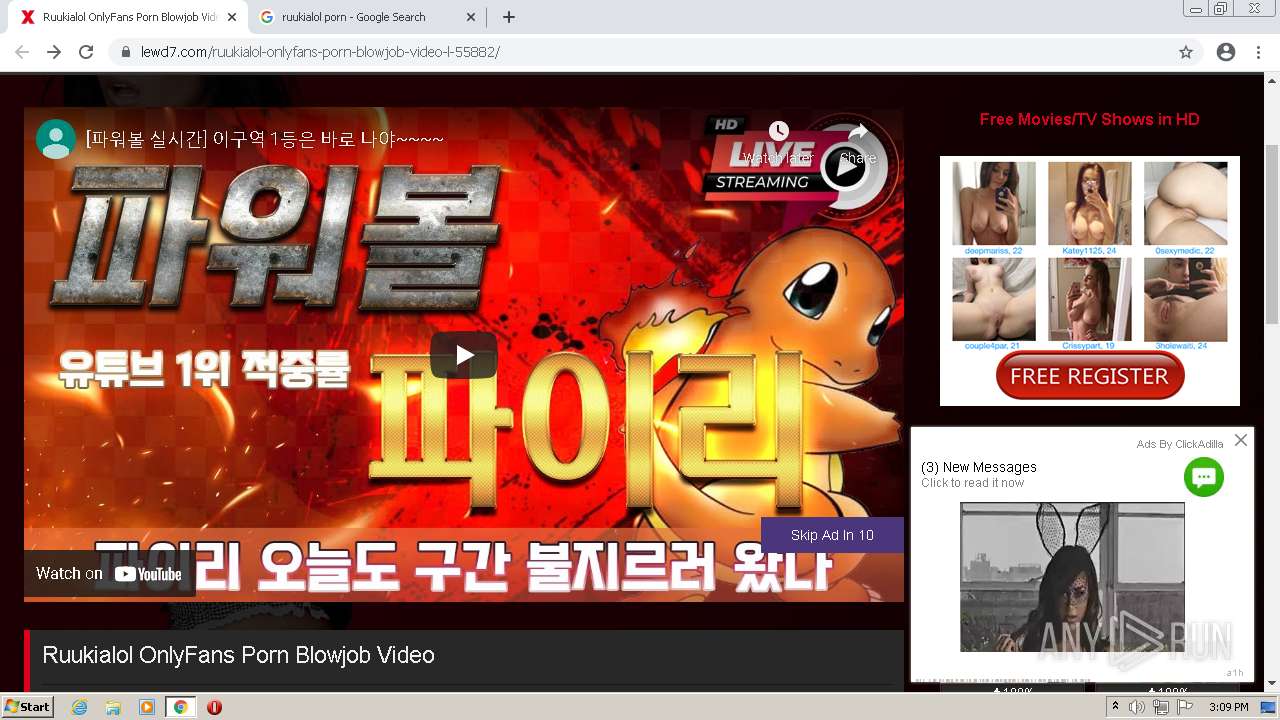Screen dimensions: 1280x720
Task: Bookmark this page with the star
Action: 1186,52
